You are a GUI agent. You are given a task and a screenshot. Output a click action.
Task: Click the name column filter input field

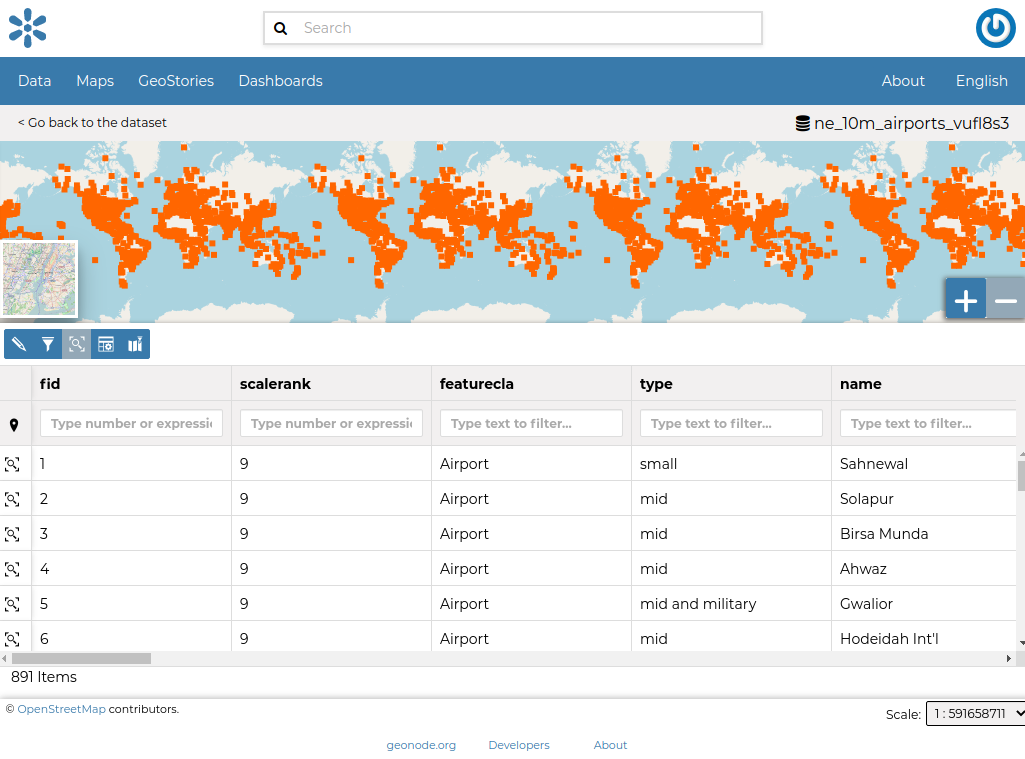point(927,422)
